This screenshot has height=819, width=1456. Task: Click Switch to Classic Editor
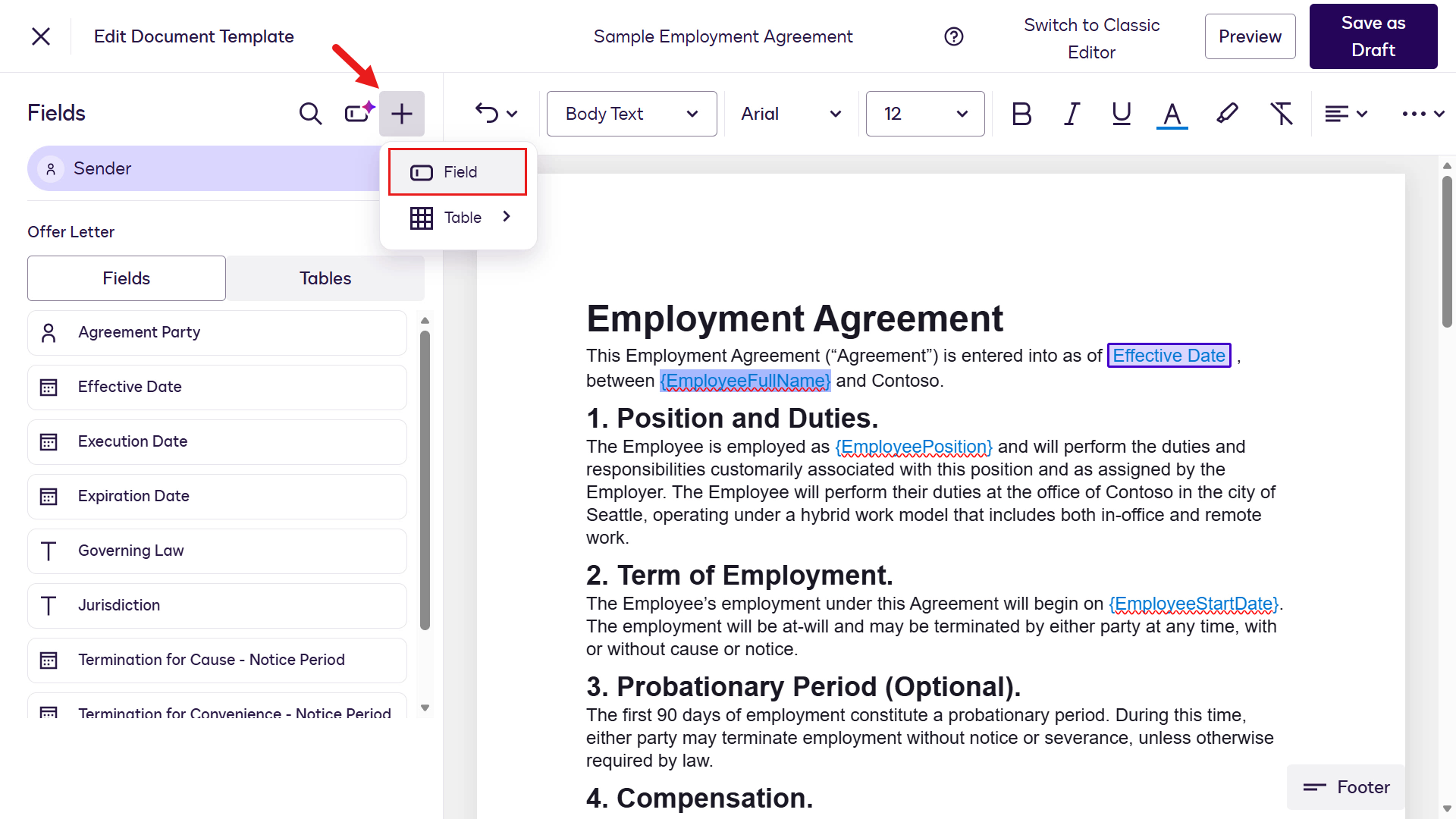(x=1091, y=39)
